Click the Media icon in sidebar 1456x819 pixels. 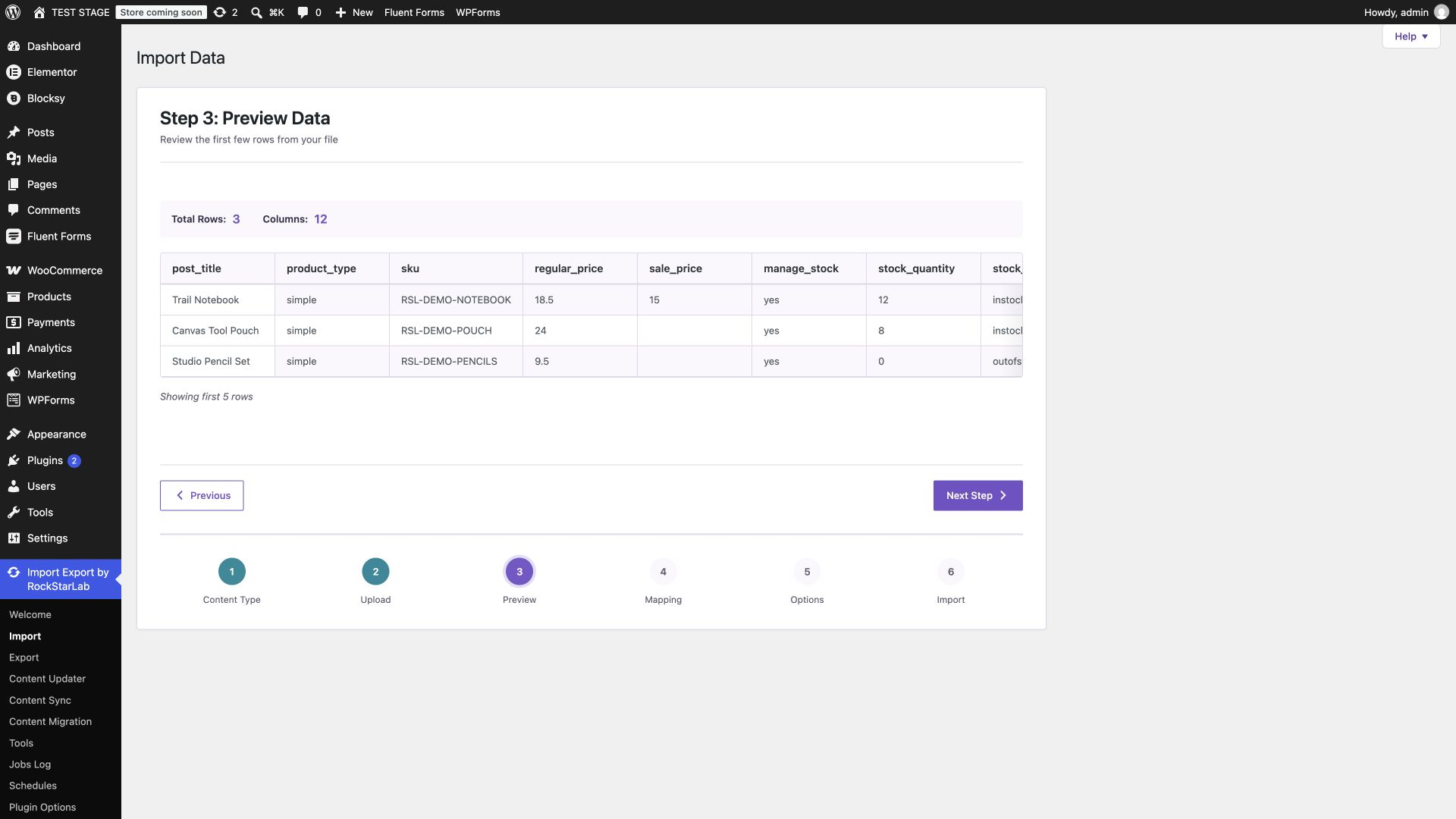click(13, 158)
